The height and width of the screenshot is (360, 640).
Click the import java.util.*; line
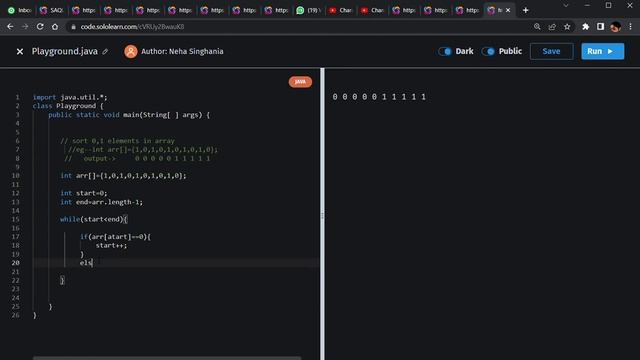click(x=70, y=97)
